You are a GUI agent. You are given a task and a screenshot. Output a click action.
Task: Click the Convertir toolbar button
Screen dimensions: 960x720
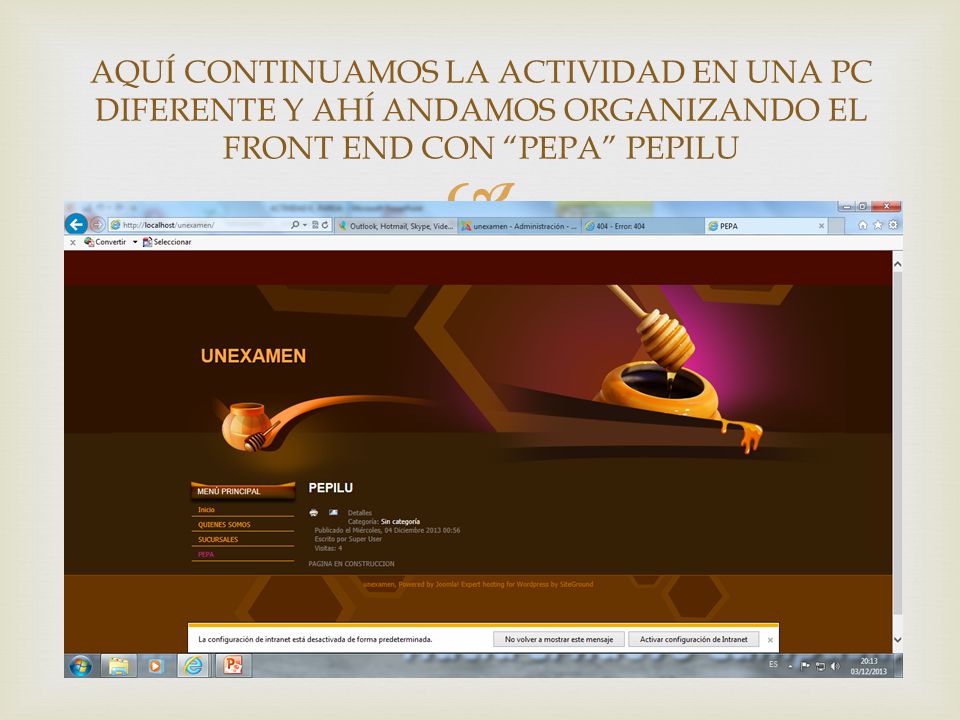pyautogui.click(x=105, y=242)
